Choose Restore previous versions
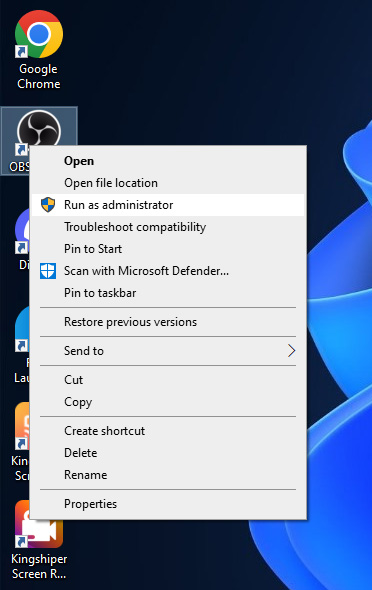 [x=168, y=322]
